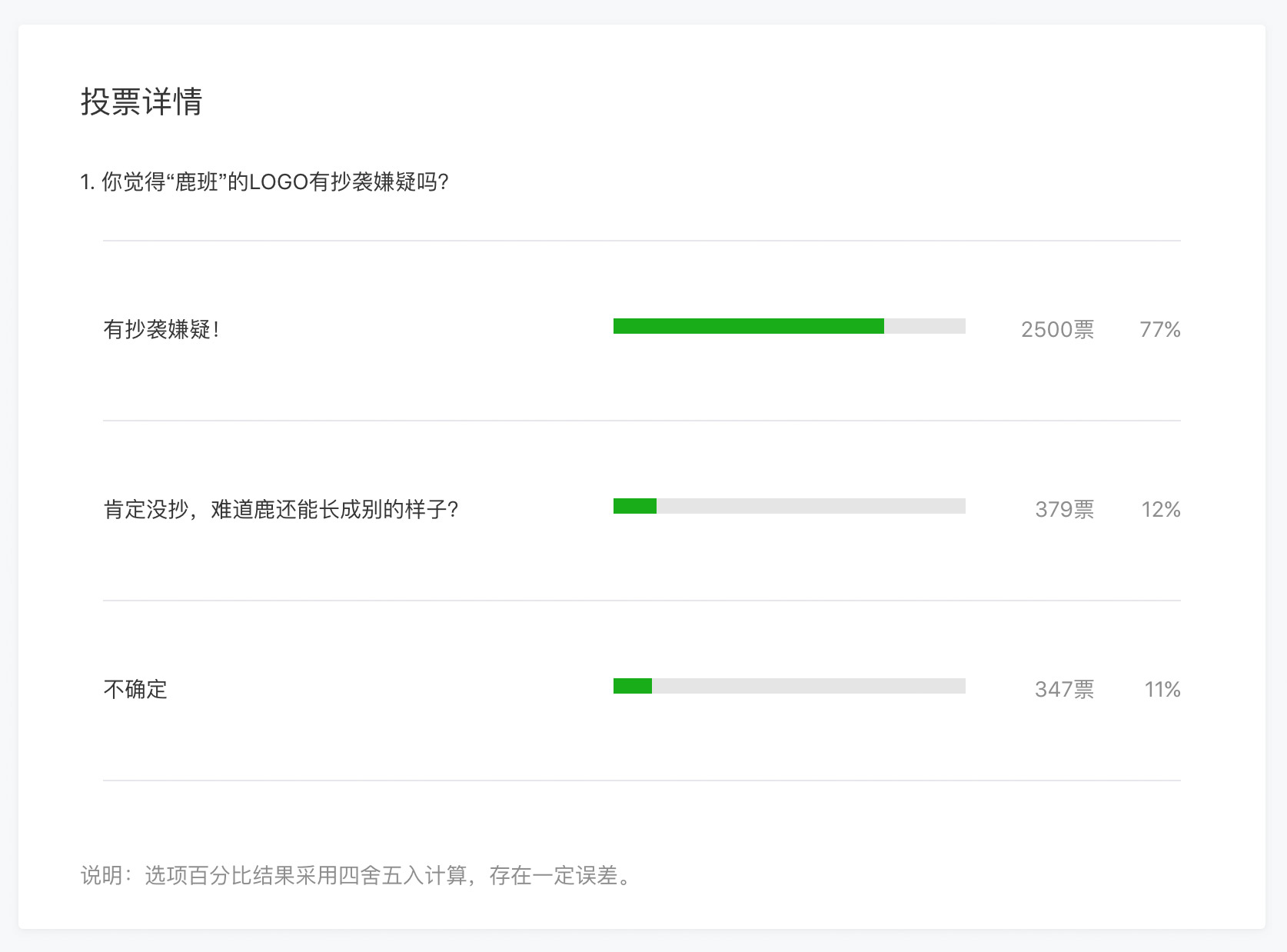Click the 说明 rounding footnote text

[358, 876]
